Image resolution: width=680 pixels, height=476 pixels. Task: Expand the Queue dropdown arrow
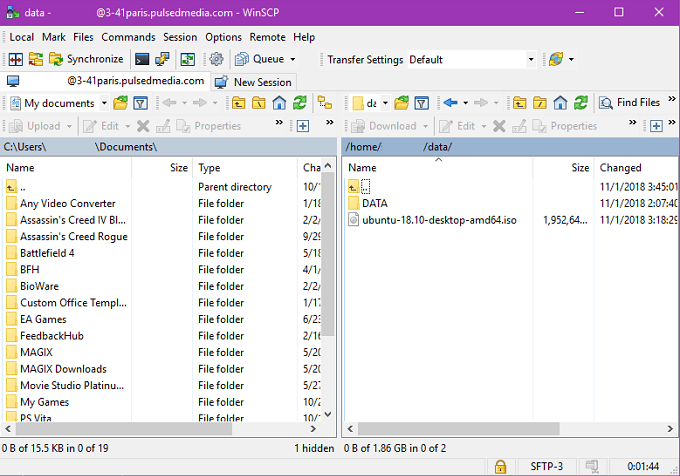292,59
